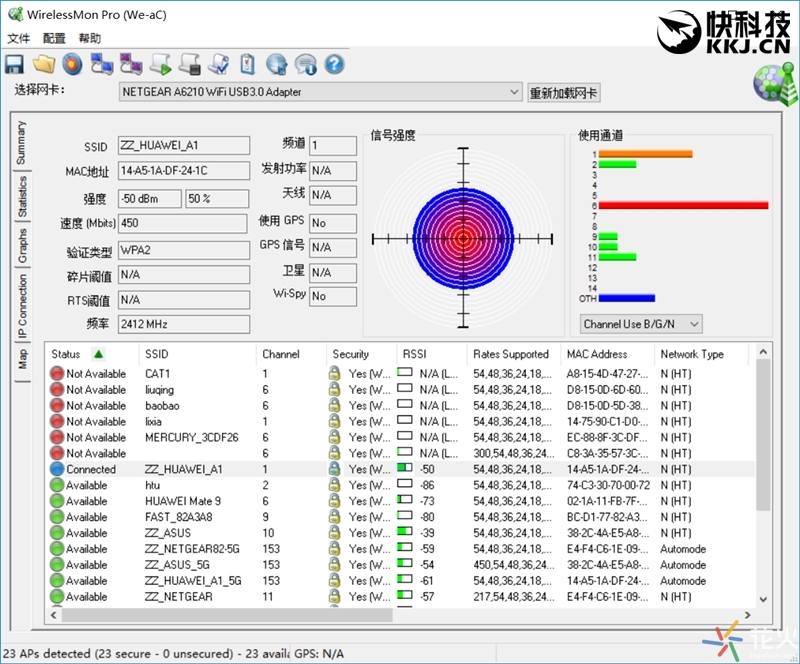Click the red status icon for CAT1
Screen dimensions: 800x664
click(x=57, y=374)
